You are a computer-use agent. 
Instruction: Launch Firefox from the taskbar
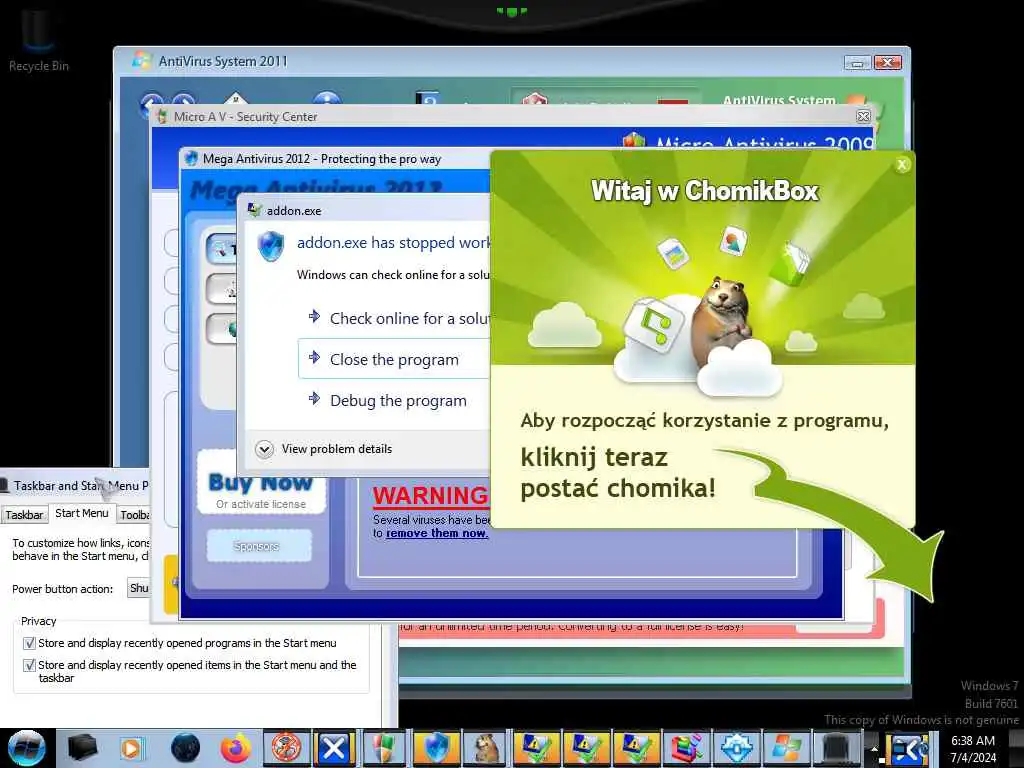pos(236,748)
